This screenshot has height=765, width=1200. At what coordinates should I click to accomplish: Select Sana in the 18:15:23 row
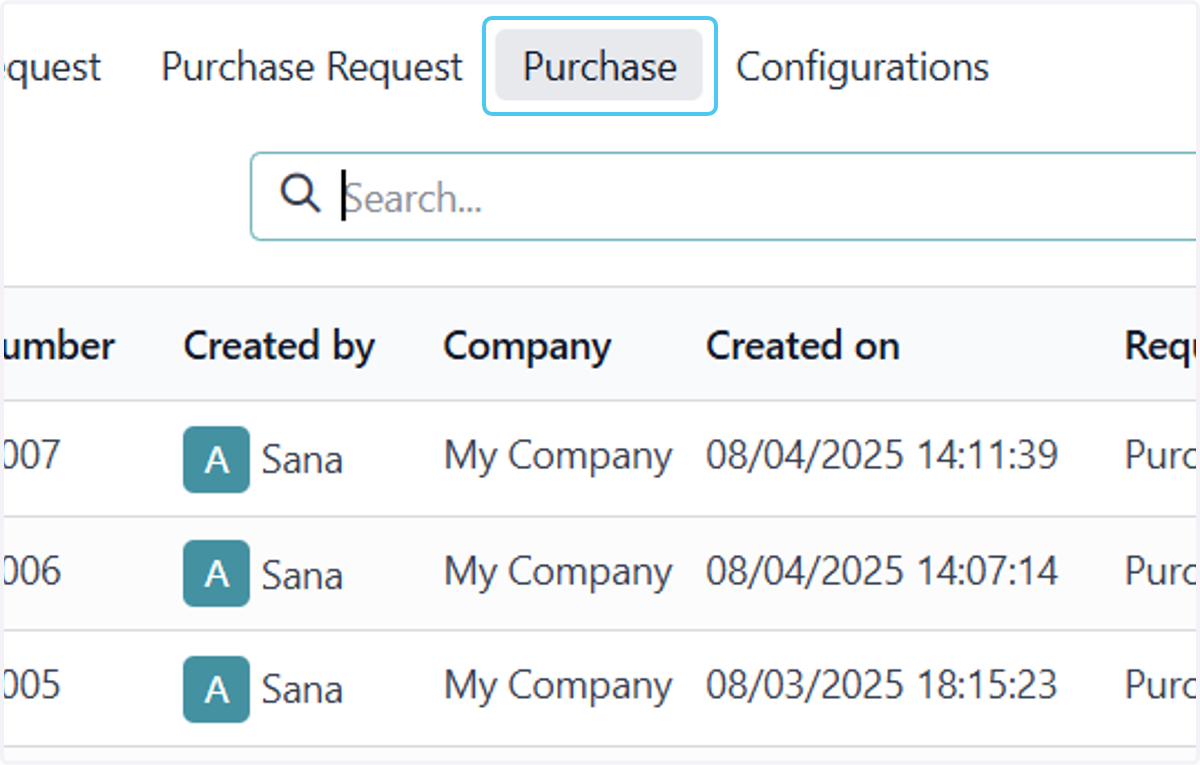point(302,689)
